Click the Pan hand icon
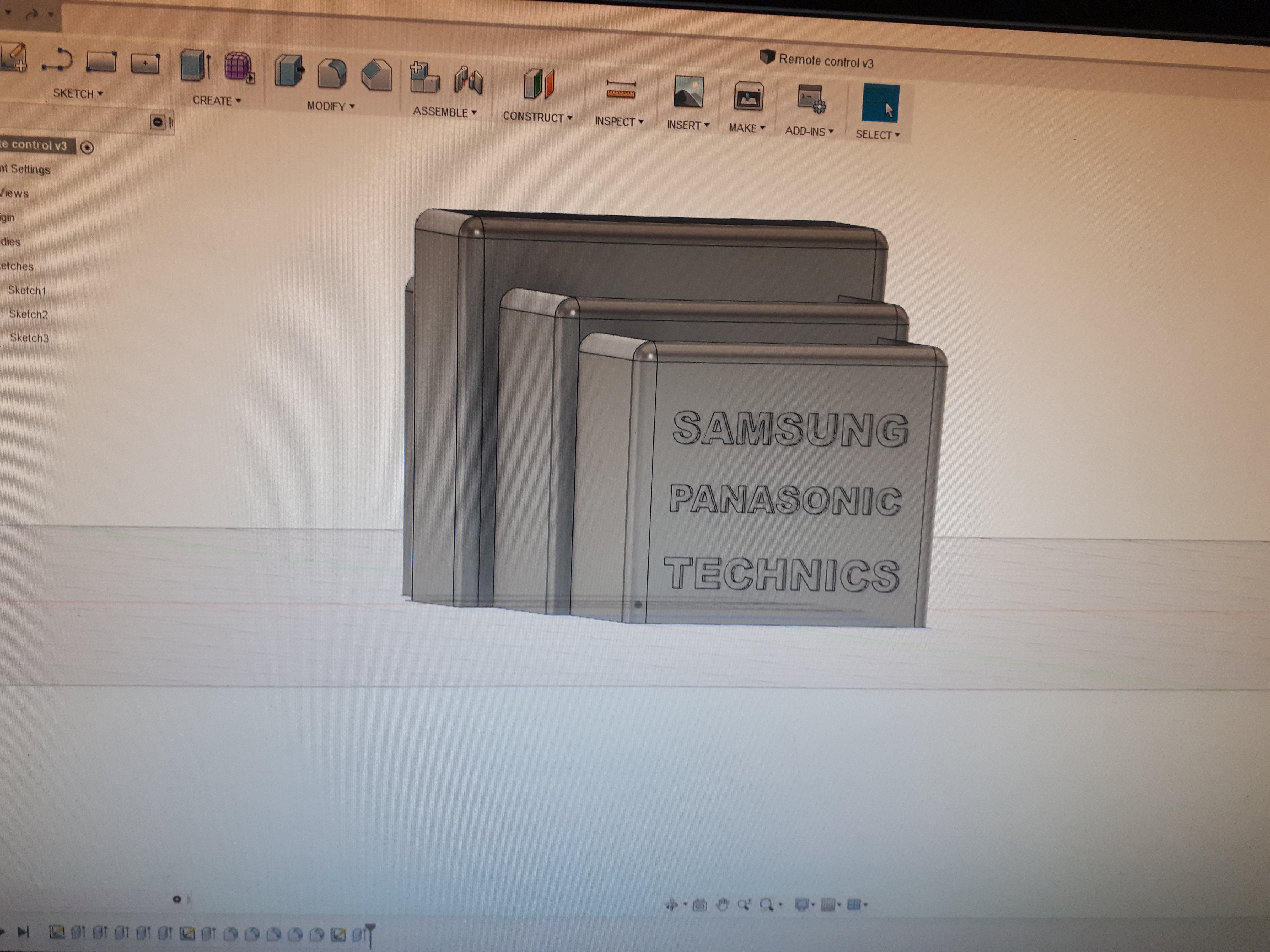Viewport: 1270px width, 952px height. click(722, 905)
